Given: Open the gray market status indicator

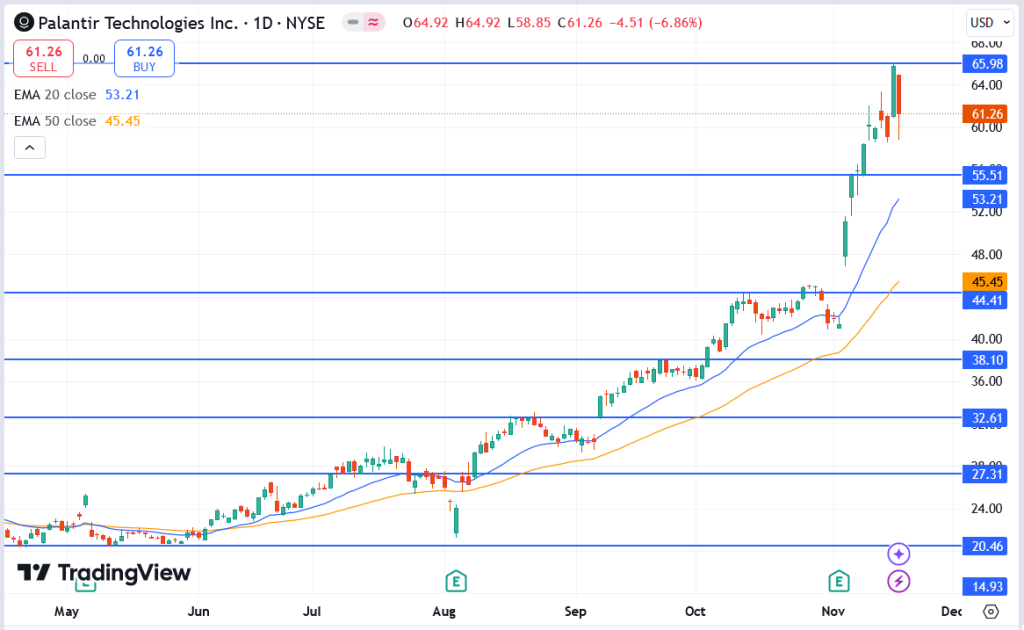Looking at the screenshot, I should pos(353,23).
